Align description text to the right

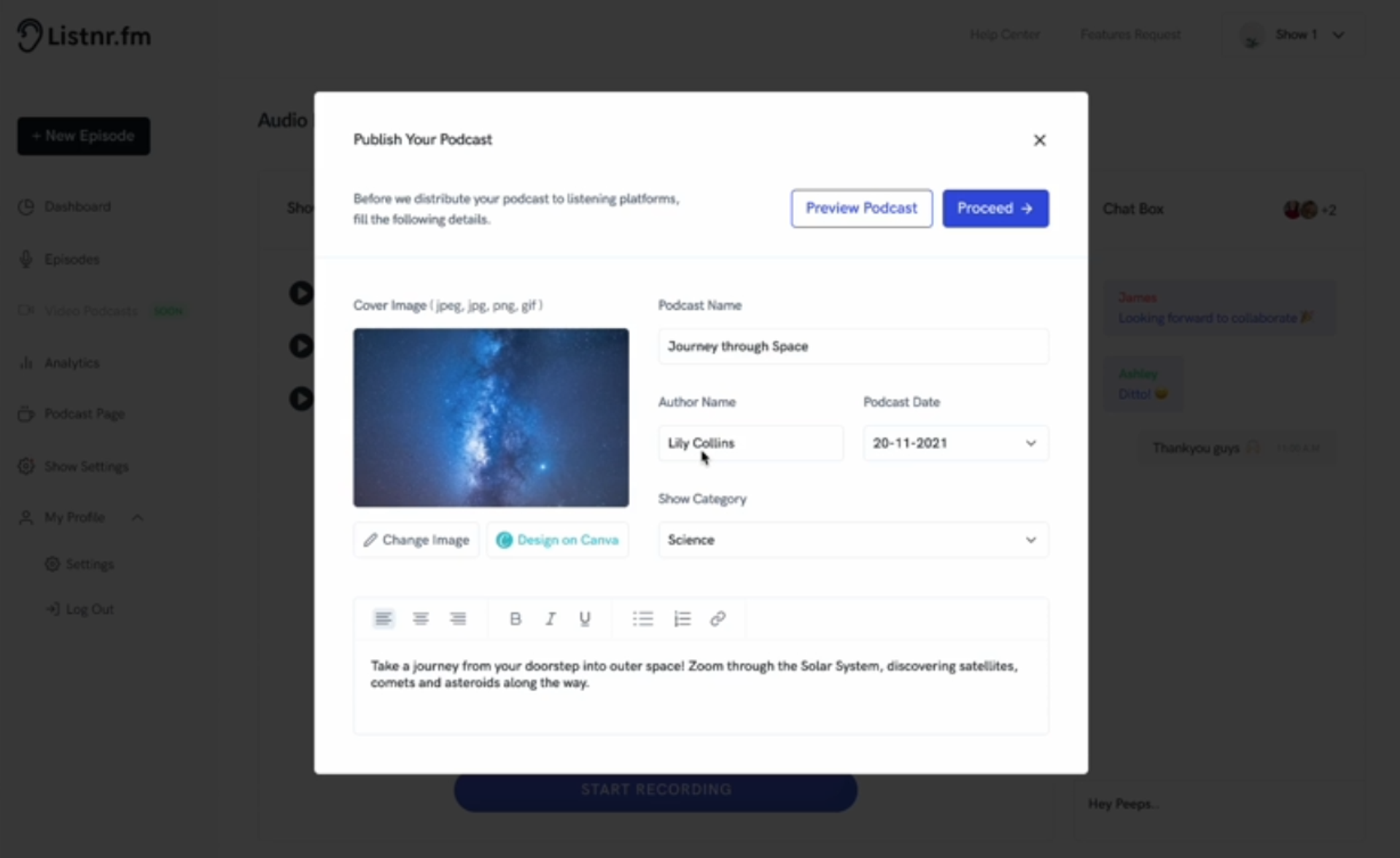[x=458, y=619]
